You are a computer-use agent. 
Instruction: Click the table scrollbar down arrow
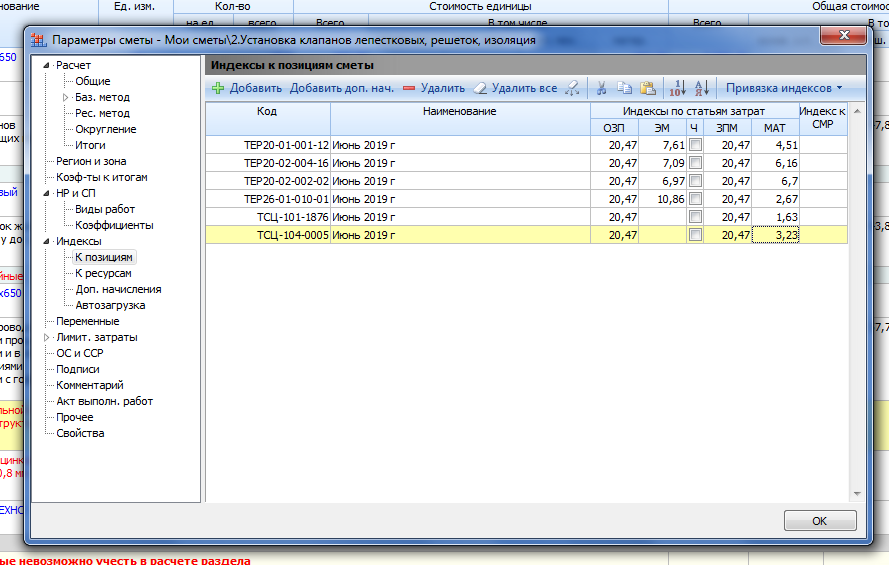tap(857, 494)
